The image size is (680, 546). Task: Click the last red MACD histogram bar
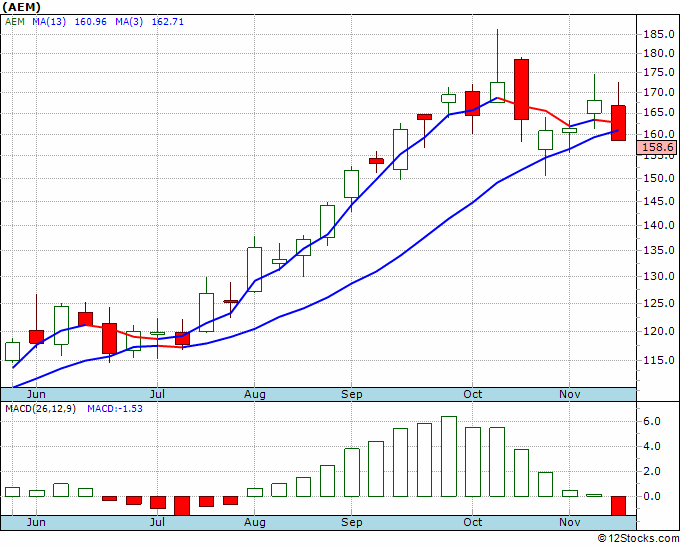(x=618, y=506)
